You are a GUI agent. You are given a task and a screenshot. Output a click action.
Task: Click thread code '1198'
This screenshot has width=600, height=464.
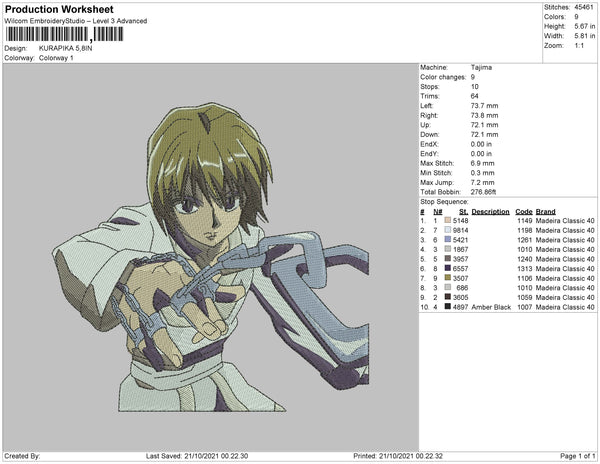525,230
